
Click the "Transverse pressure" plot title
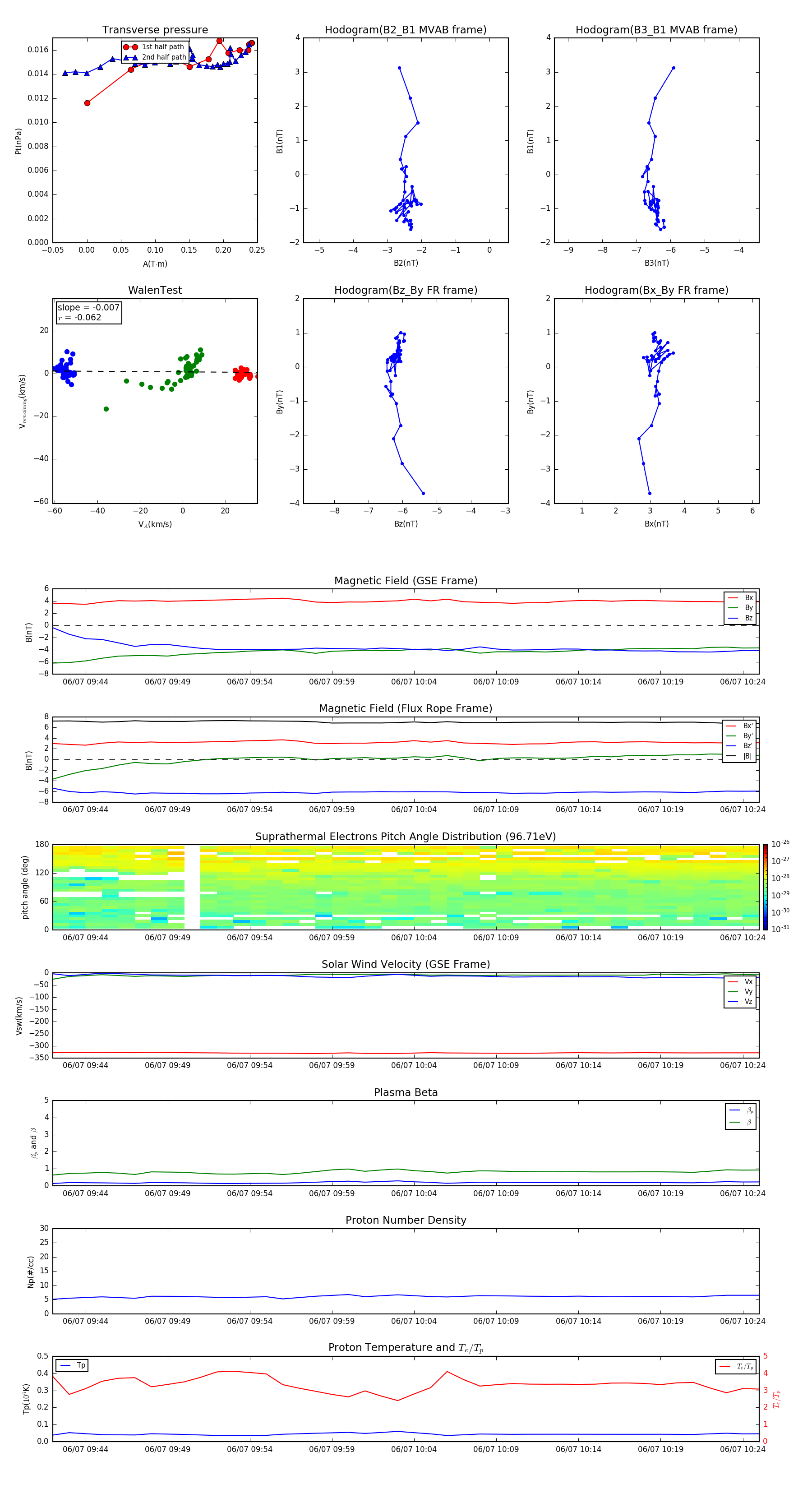pos(155,30)
